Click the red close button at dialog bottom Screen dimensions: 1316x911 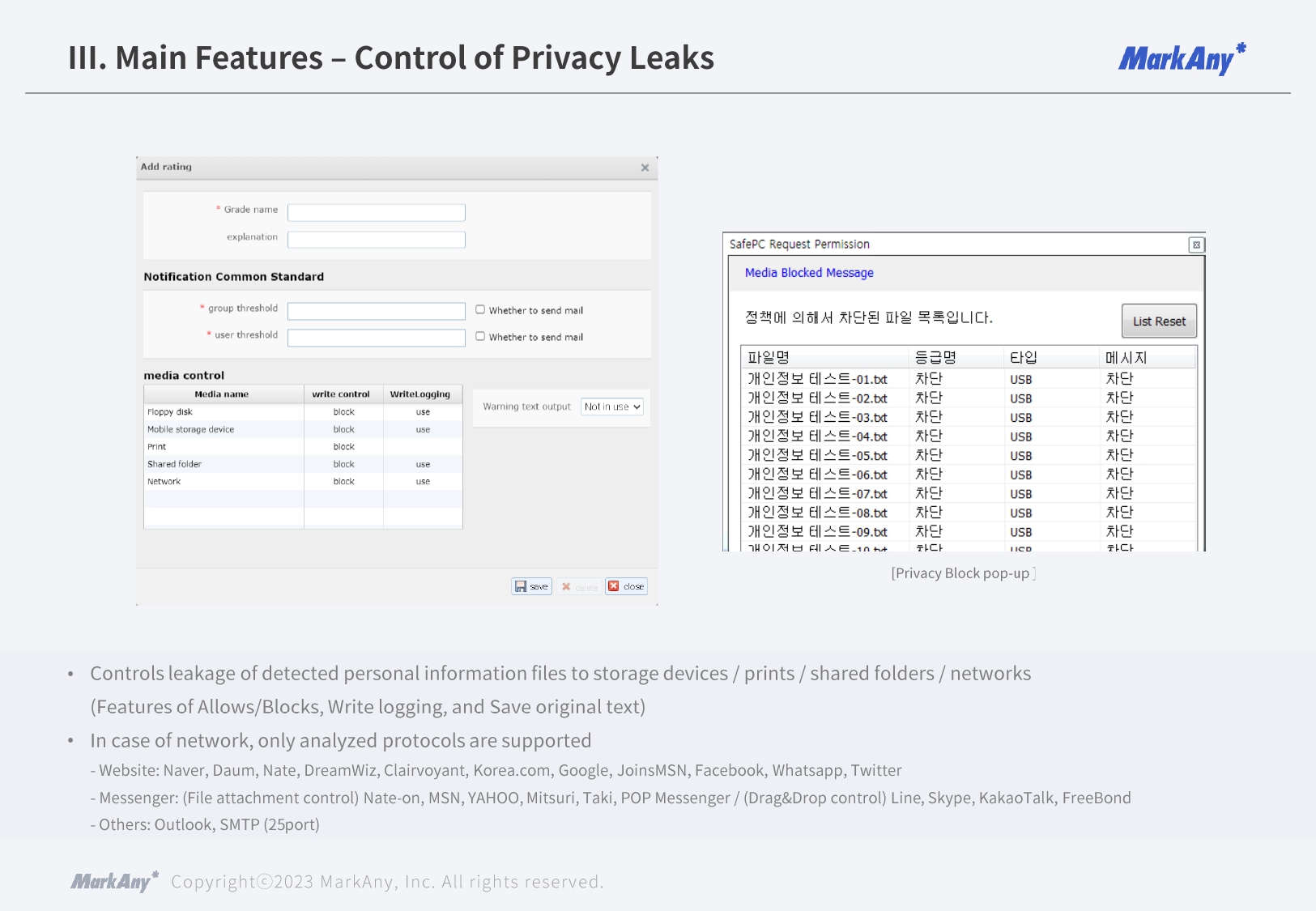click(626, 586)
